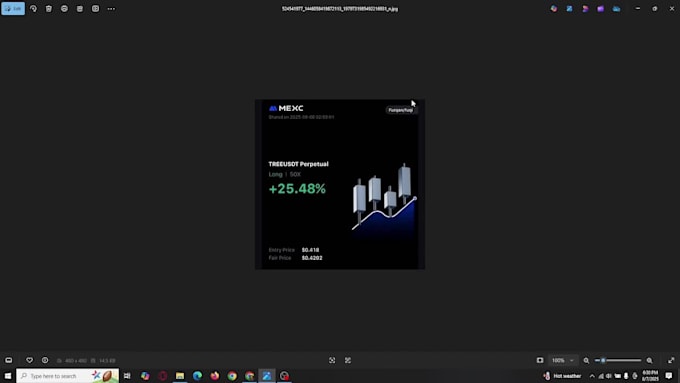
Task: Open the print icon in top toolbar
Action: [64, 9]
